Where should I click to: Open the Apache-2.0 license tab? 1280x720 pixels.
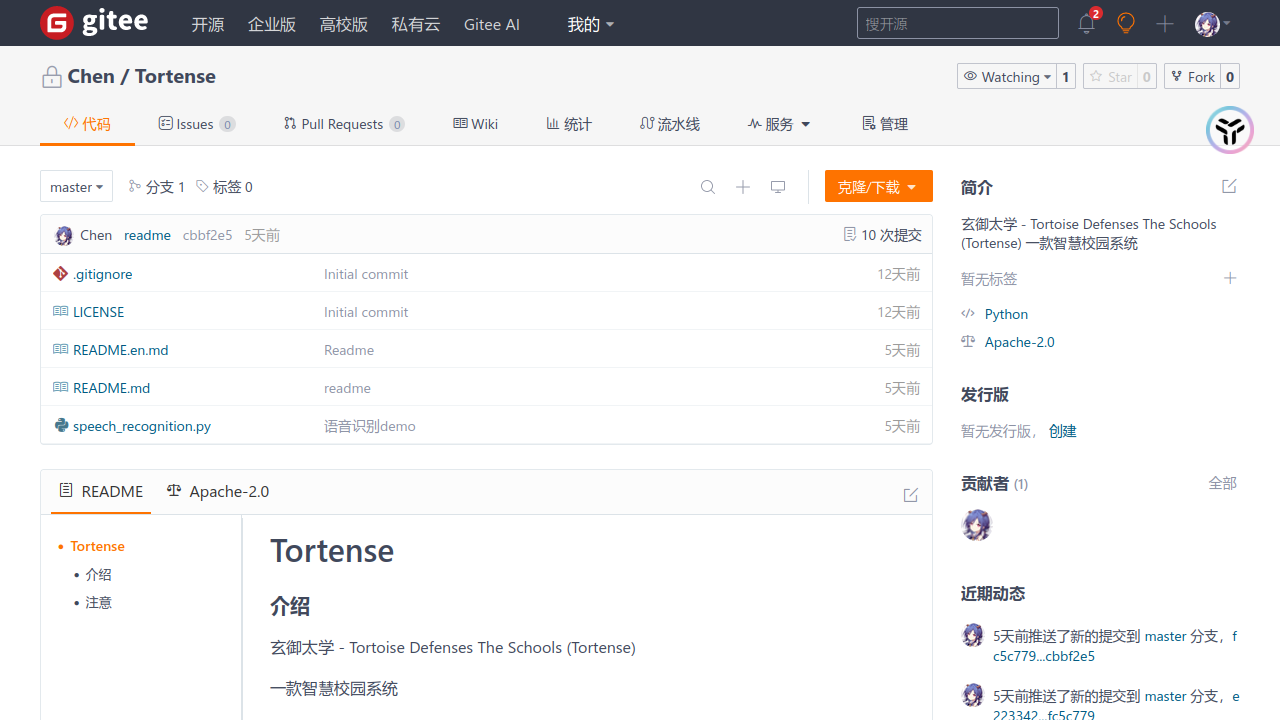[218, 492]
